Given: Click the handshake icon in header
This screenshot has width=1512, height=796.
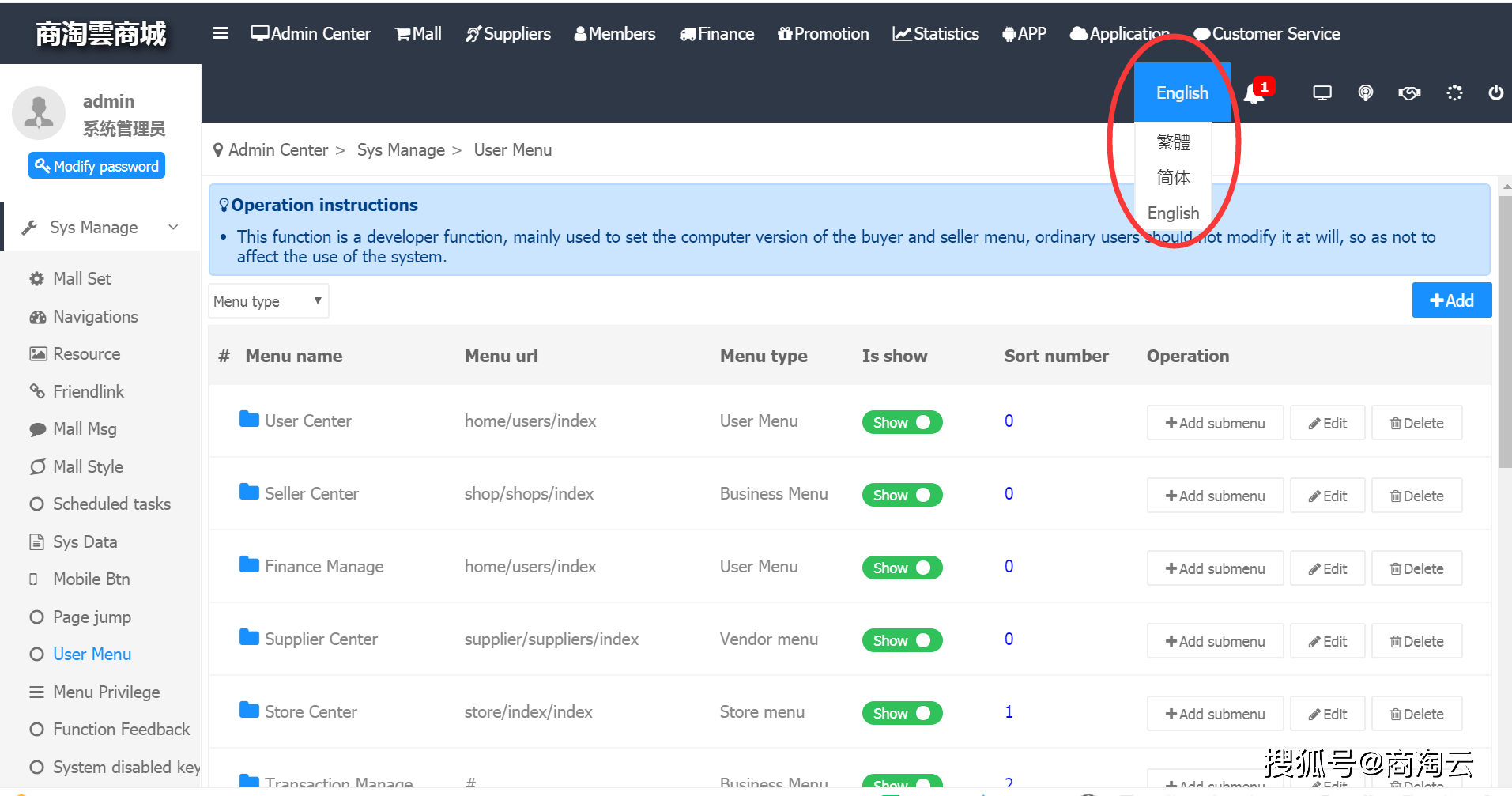Looking at the screenshot, I should [x=1409, y=93].
